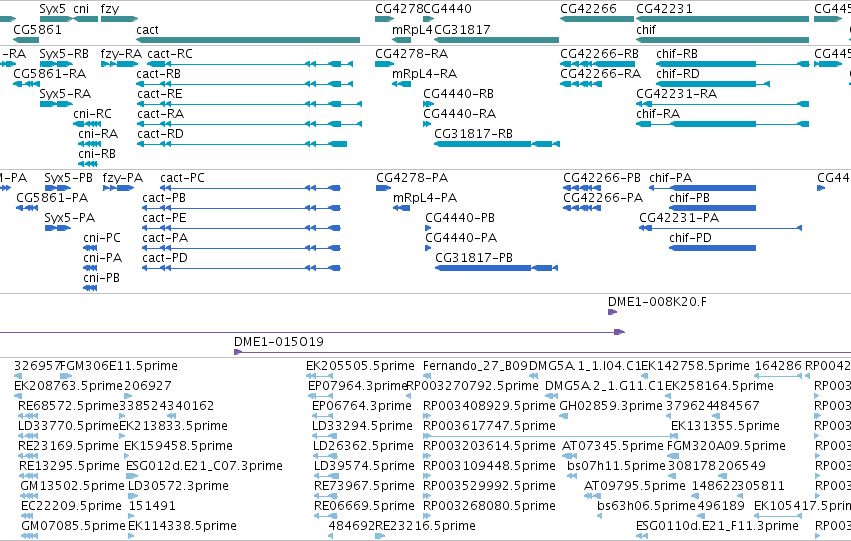Click the CG42266-RA transcript label
Image resolution: width=851 pixels, height=541 pixels.
(600, 74)
